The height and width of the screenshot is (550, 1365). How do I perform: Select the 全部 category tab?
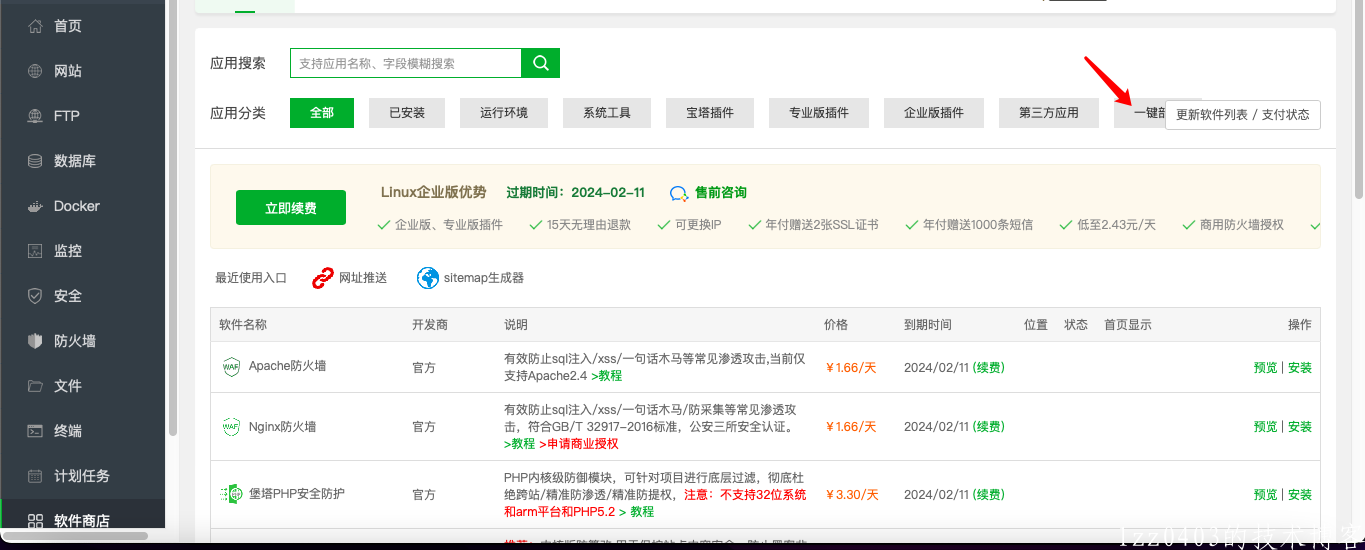tap(322, 113)
